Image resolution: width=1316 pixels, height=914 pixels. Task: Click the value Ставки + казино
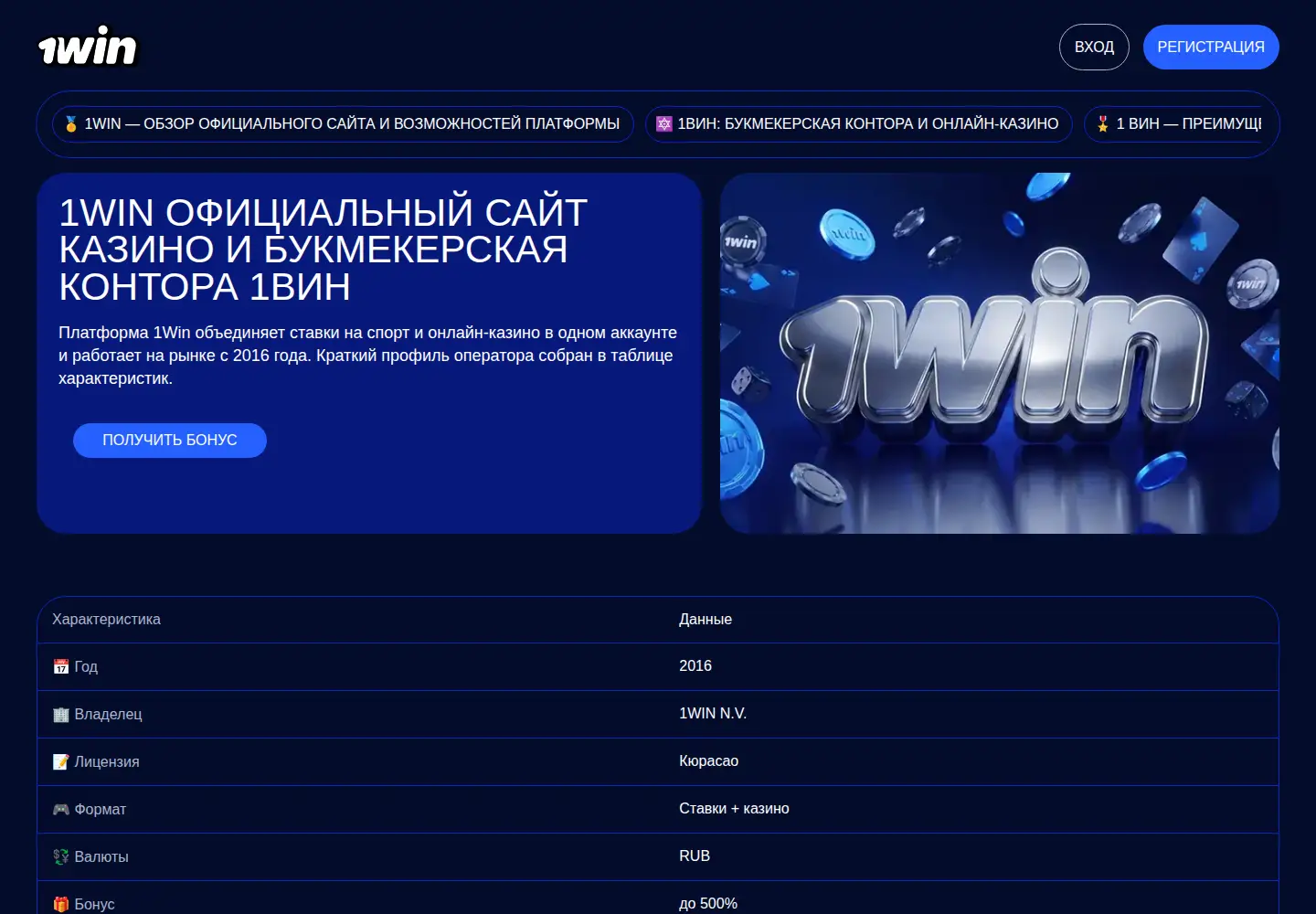pos(734,808)
